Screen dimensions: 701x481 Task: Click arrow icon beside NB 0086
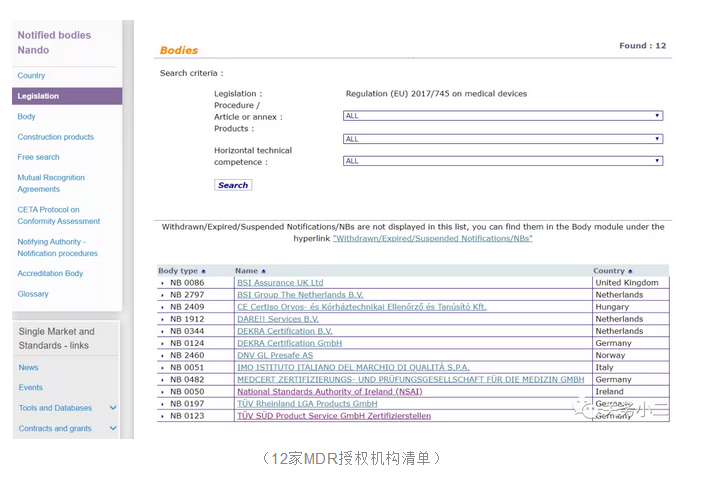(163, 283)
